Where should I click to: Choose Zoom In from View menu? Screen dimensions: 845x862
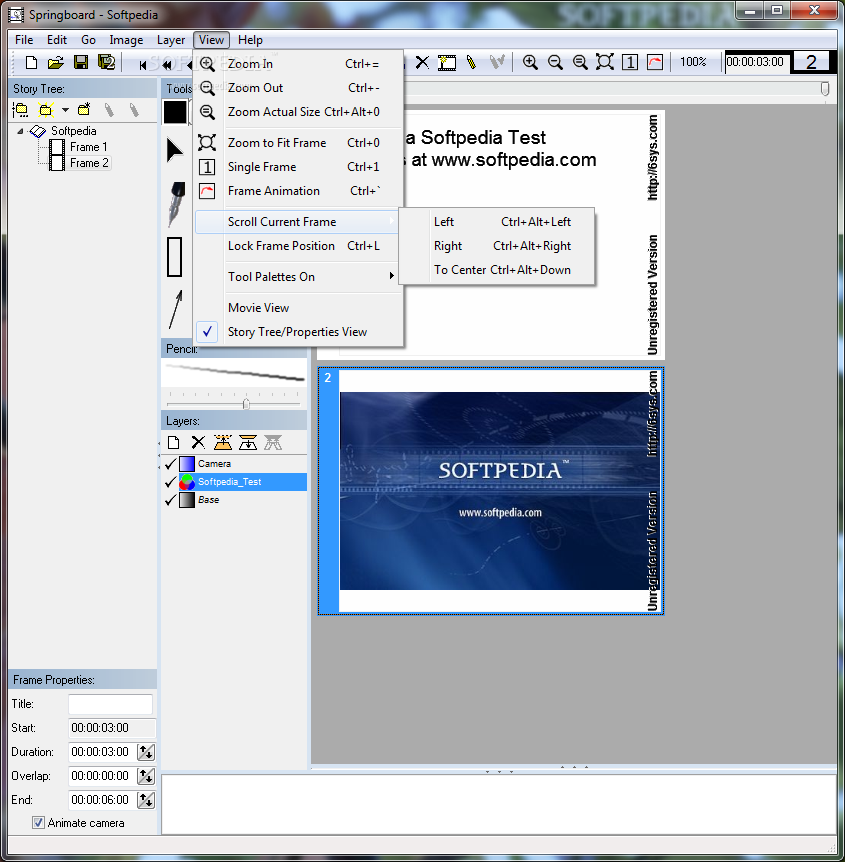(x=299, y=64)
